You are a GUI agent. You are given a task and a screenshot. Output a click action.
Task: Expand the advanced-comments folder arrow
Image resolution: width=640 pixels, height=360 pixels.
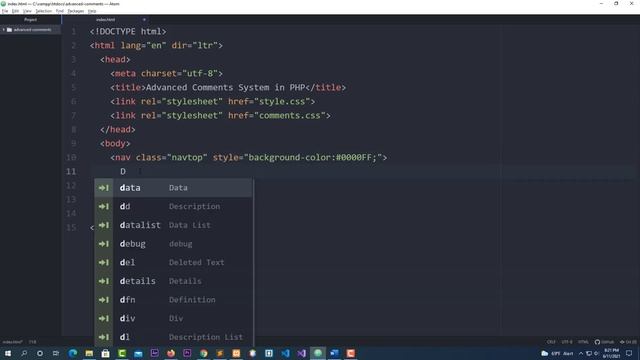(4, 30)
